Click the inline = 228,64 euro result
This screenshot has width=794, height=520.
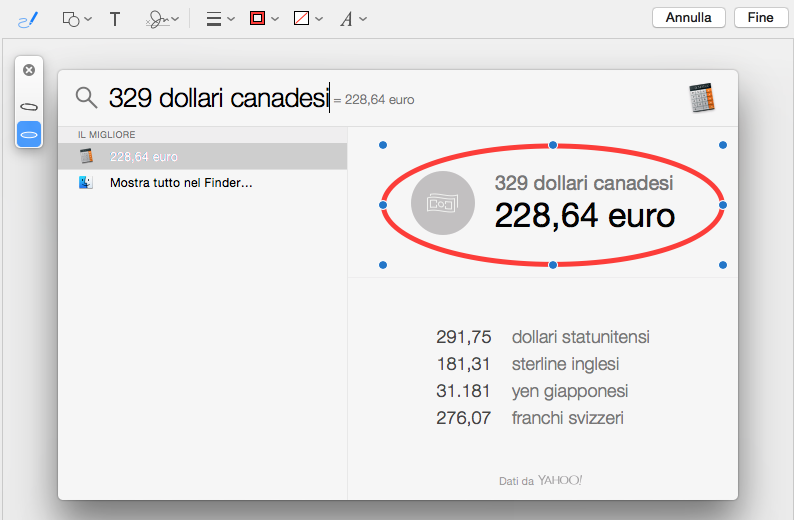[x=374, y=100]
